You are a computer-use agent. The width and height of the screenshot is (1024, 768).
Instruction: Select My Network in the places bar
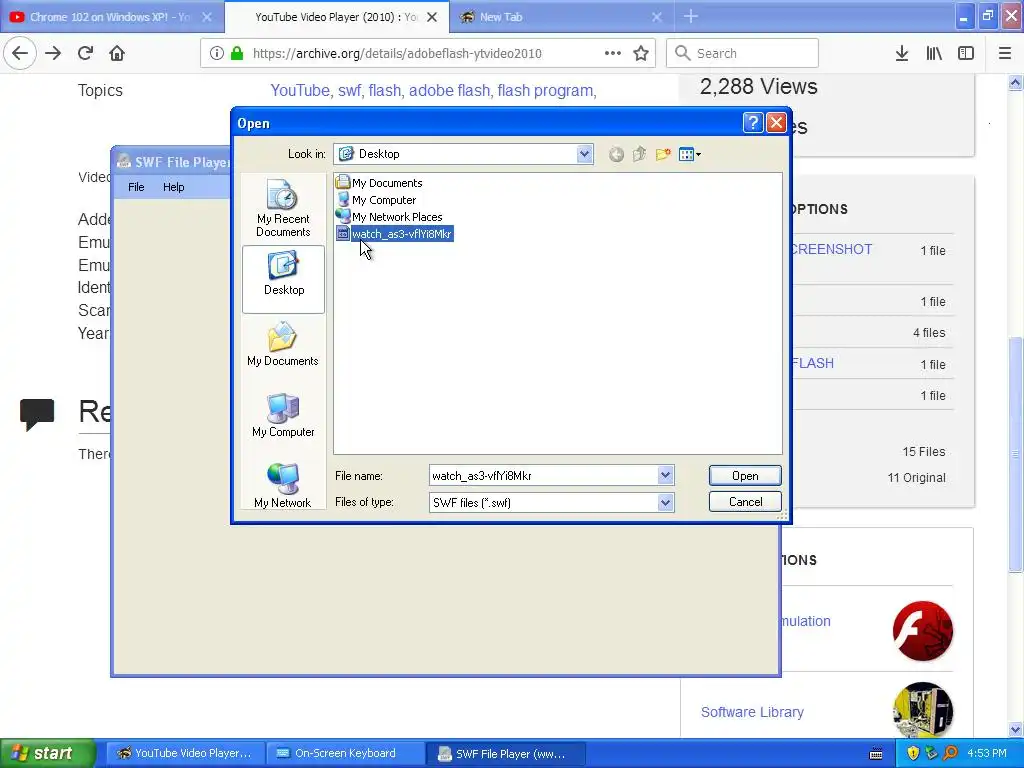(x=283, y=485)
